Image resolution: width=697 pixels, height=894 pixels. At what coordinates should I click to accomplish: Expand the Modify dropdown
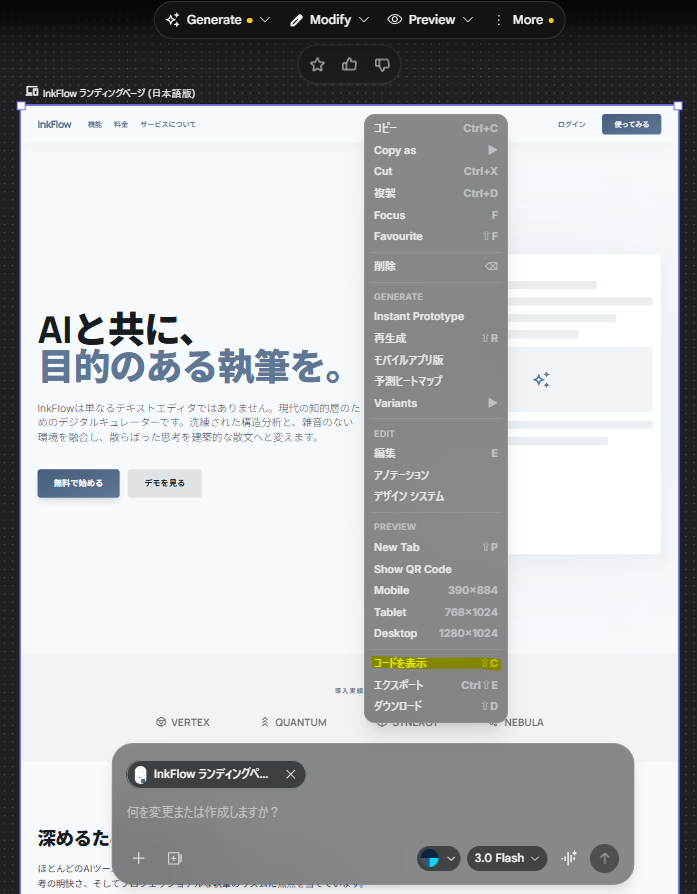[x=329, y=20]
